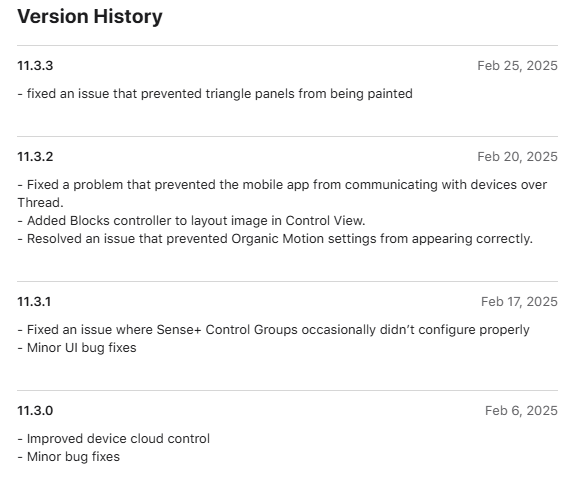
Task: Click the Sense+ Control Groups fix note
Action: click(x=273, y=330)
